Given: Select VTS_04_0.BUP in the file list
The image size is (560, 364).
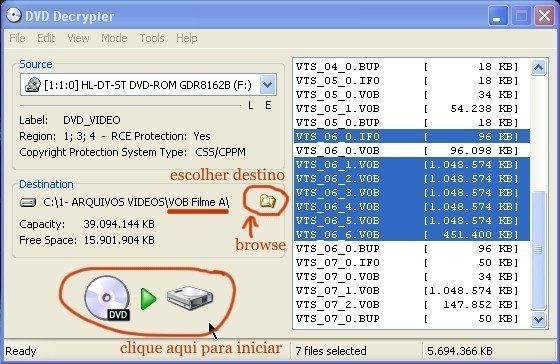Looking at the screenshot, I should coord(411,67).
